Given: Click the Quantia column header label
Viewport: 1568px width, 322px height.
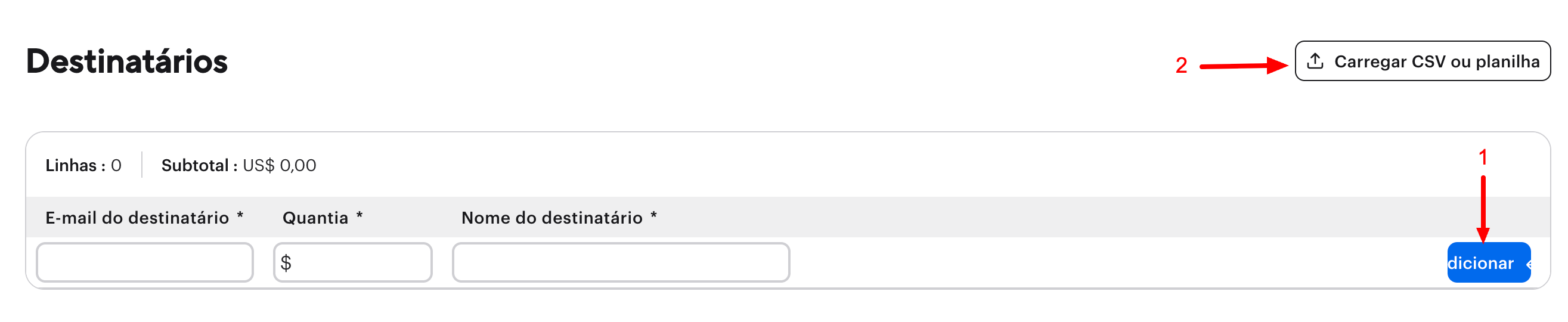Looking at the screenshot, I should point(315,218).
